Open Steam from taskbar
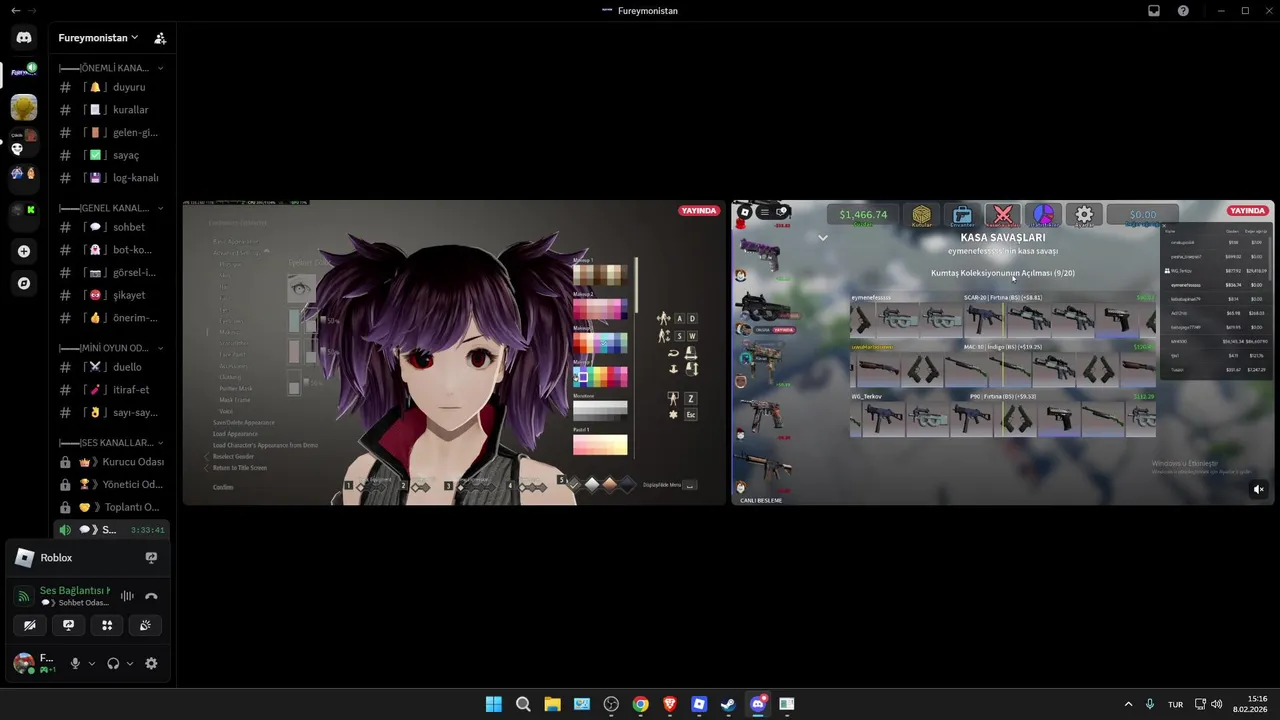 click(x=728, y=704)
